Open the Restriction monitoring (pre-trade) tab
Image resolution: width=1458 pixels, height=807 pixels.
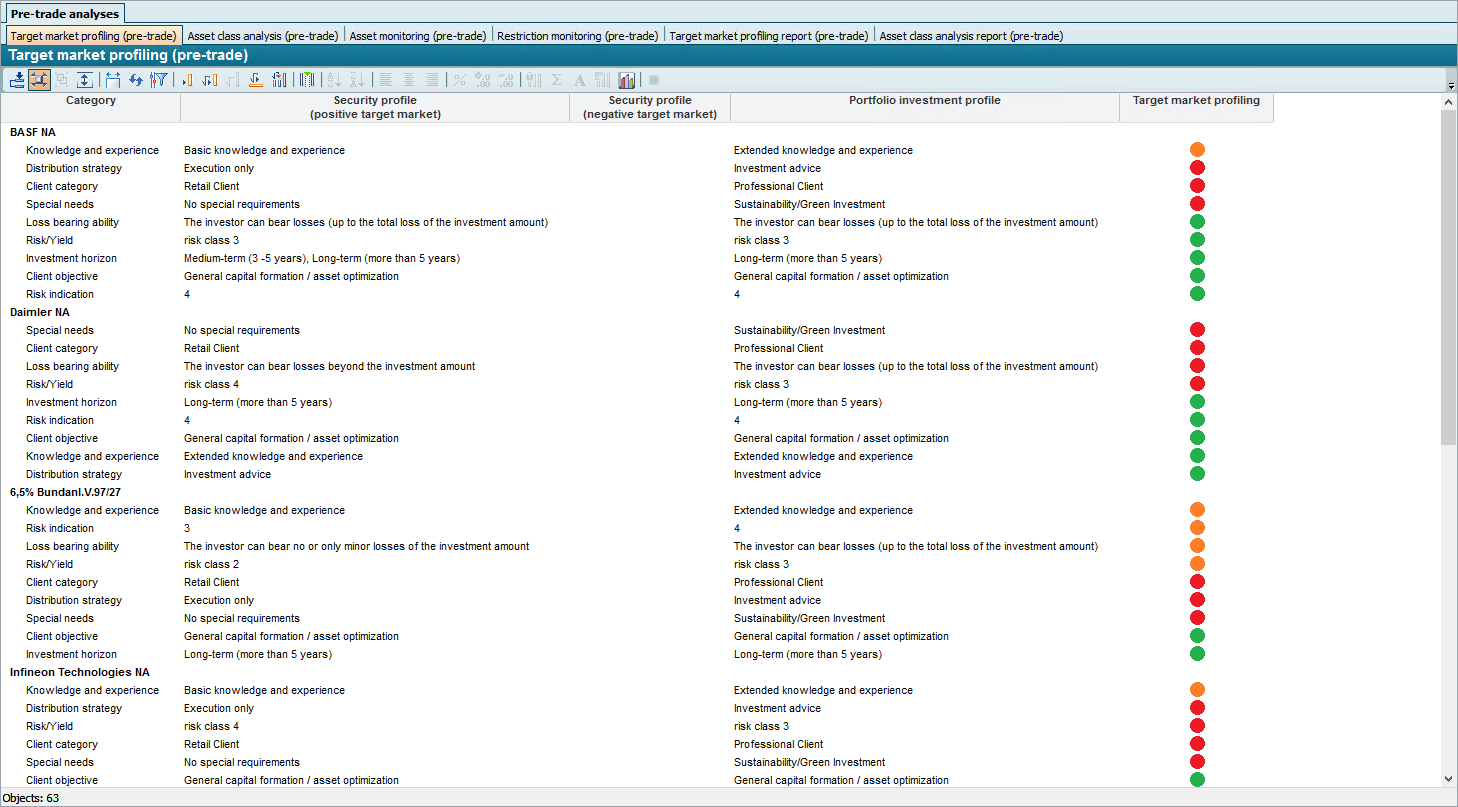click(x=578, y=36)
